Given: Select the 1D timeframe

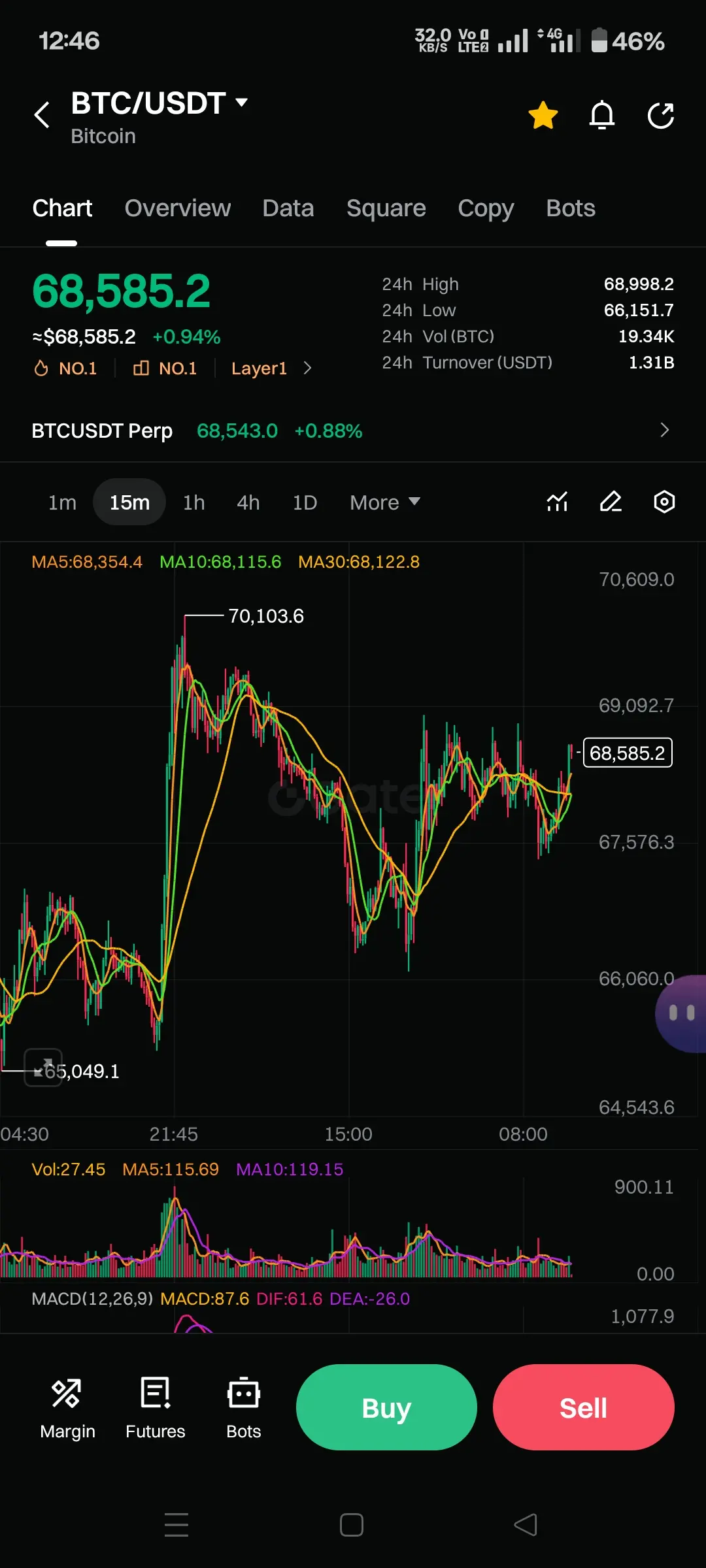Looking at the screenshot, I should coord(305,502).
